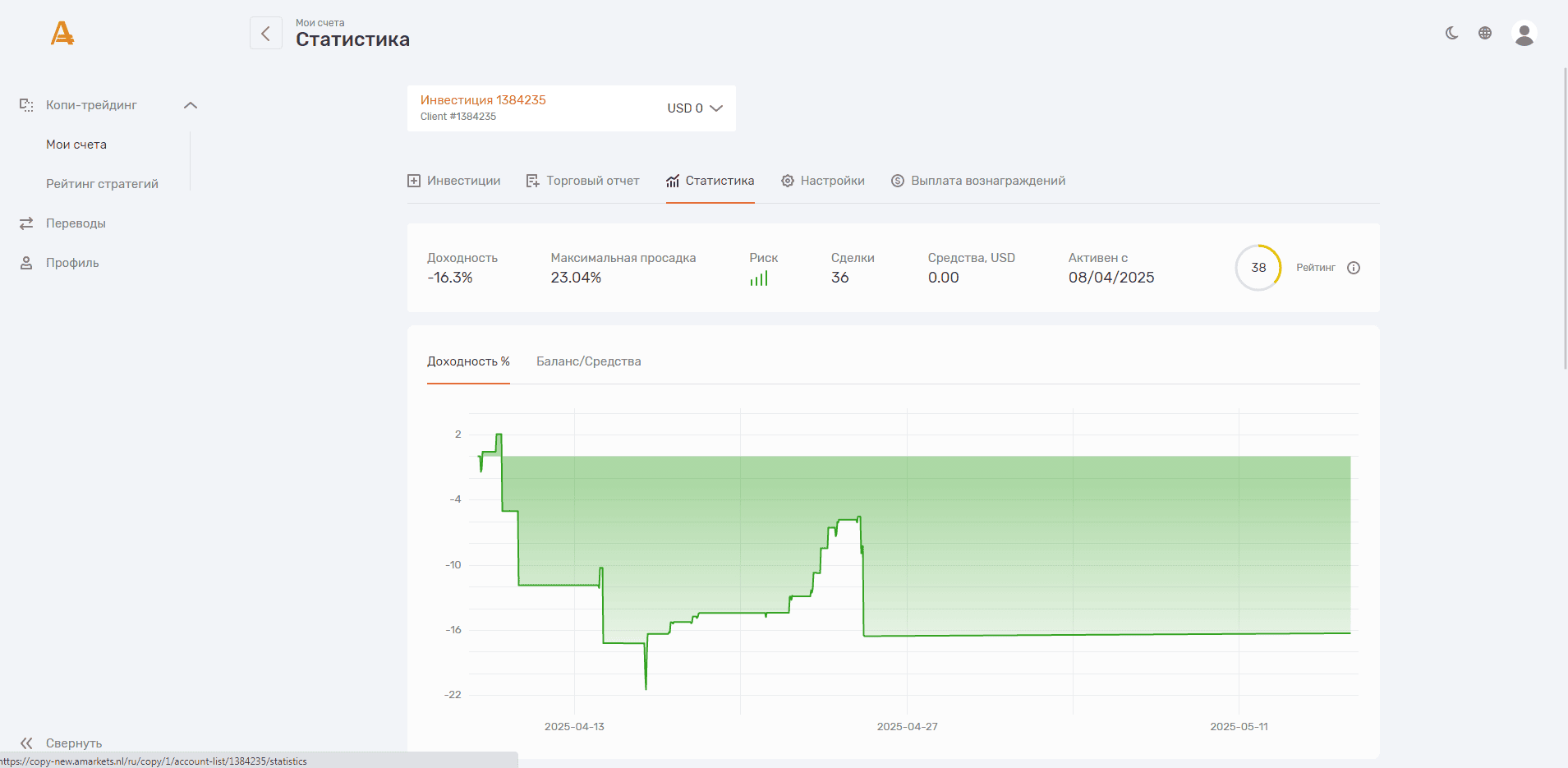Open the Торговый отчет tab
The height and width of the screenshot is (768, 1568).
click(582, 181)
